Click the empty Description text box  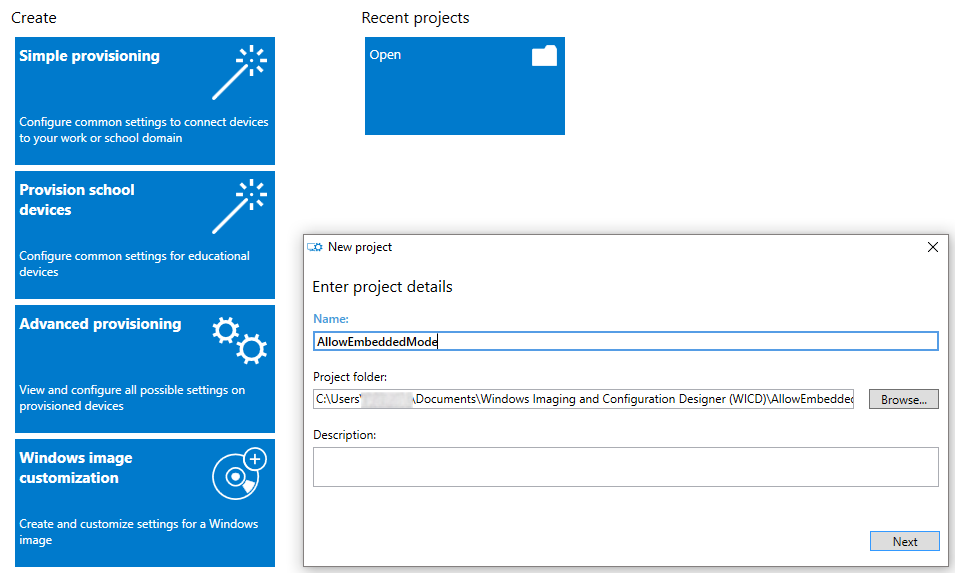pyautogui.click(x=625, y=466)
